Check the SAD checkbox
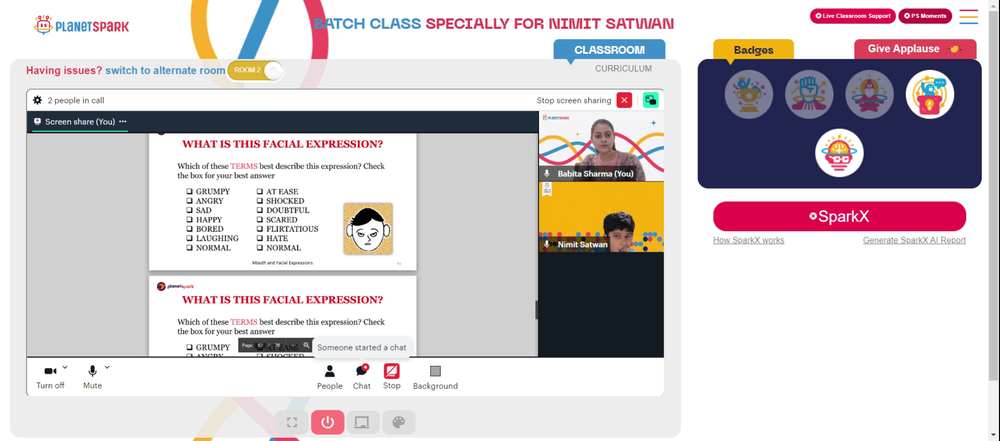This screenshot has width=1000, height=441. (x=189, y=210)
